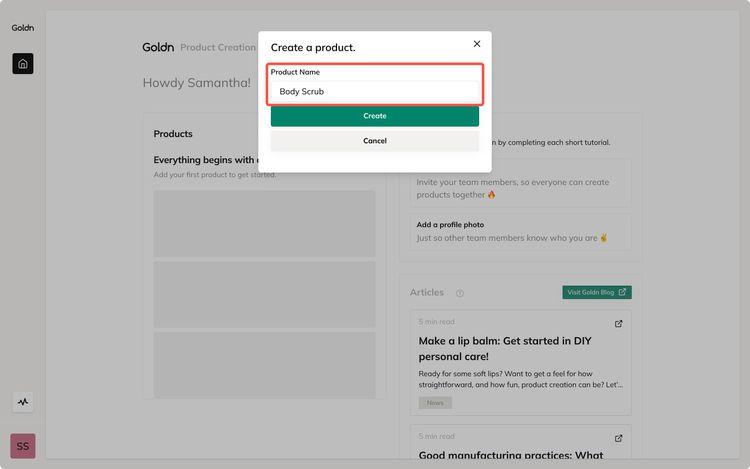Select the News tag on article
750x469 pixels.
pos(435,403)
